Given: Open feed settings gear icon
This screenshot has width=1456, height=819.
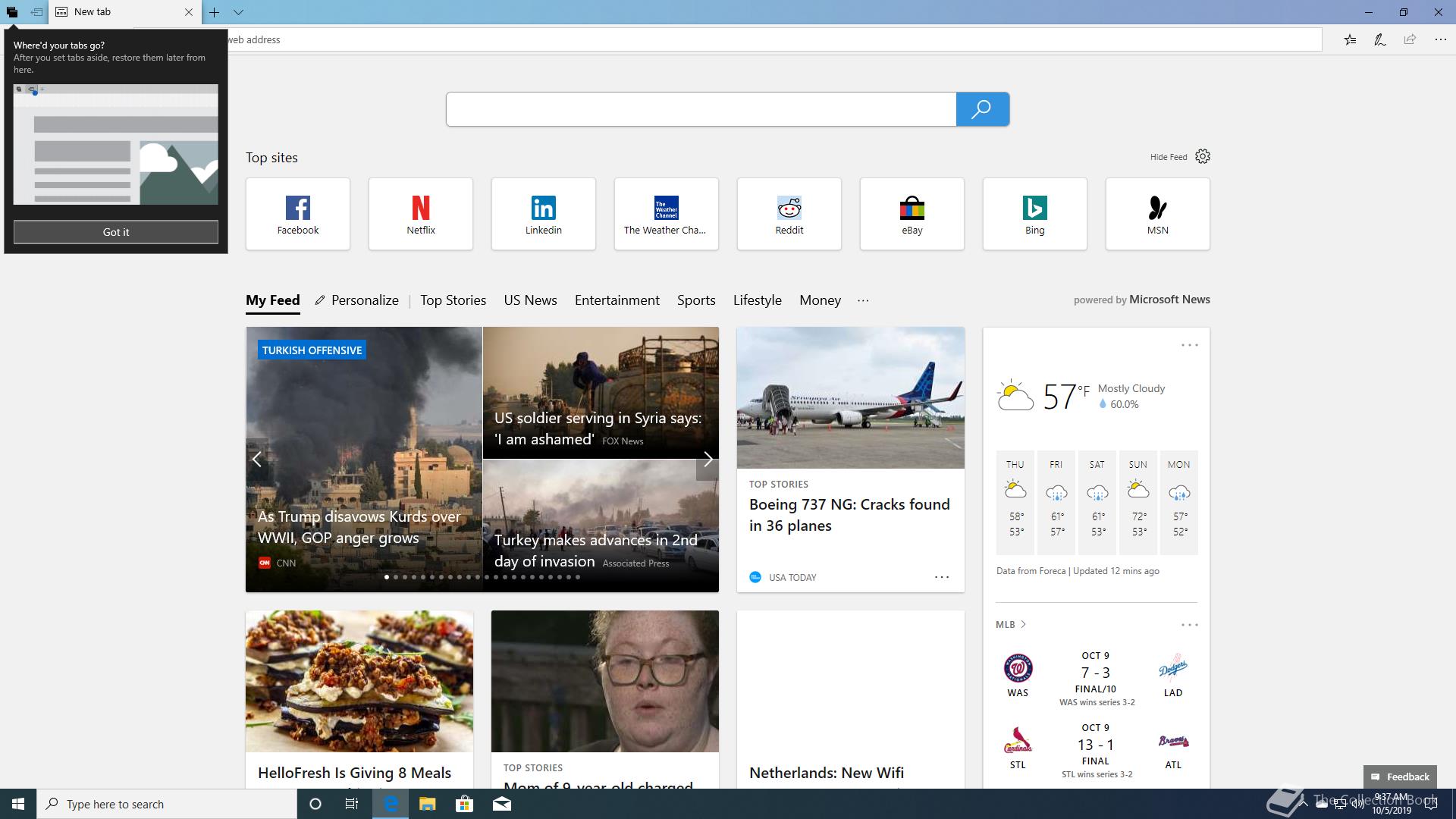Looking at the screenshot, I should point(1203,156).
